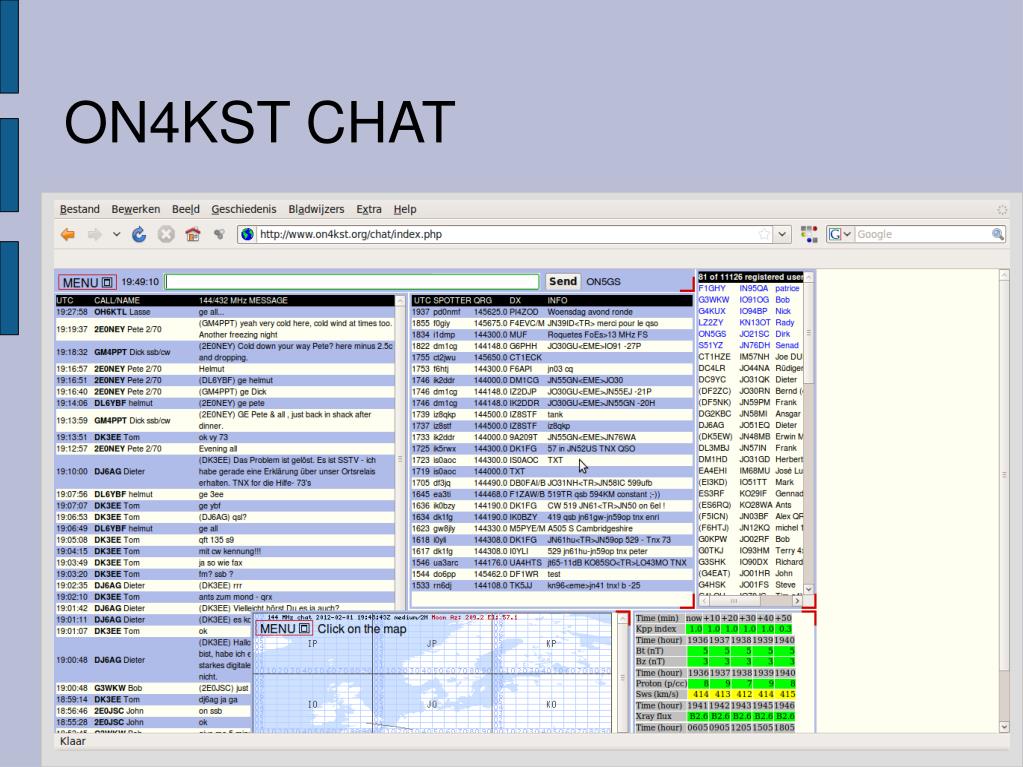Screen dimensions: 1023x767
Task: Go to the home page icon
Action: click(x=192, y=234)
